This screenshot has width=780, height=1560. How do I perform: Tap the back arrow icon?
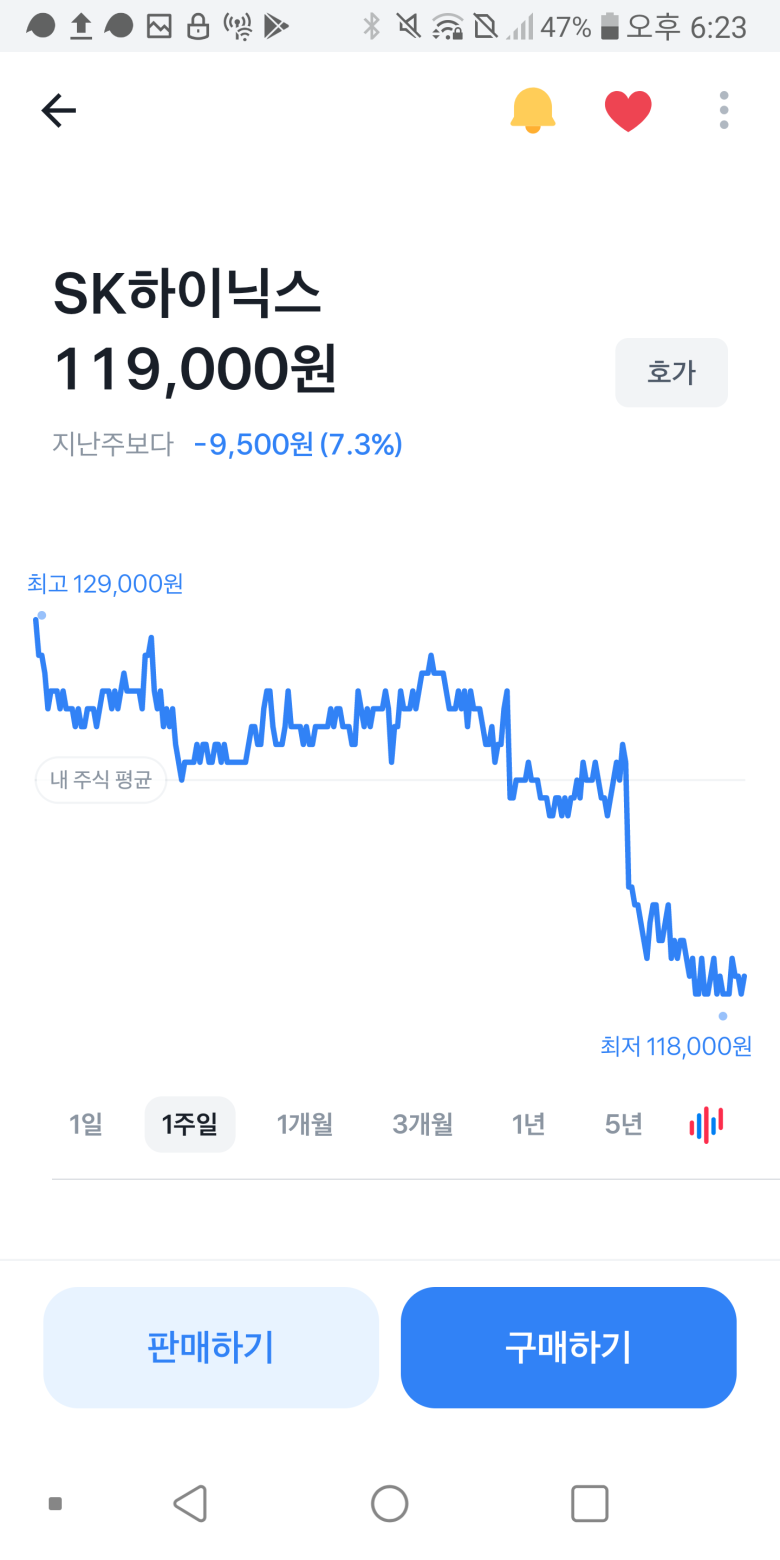pyautogui.click(x=59, y=110)
